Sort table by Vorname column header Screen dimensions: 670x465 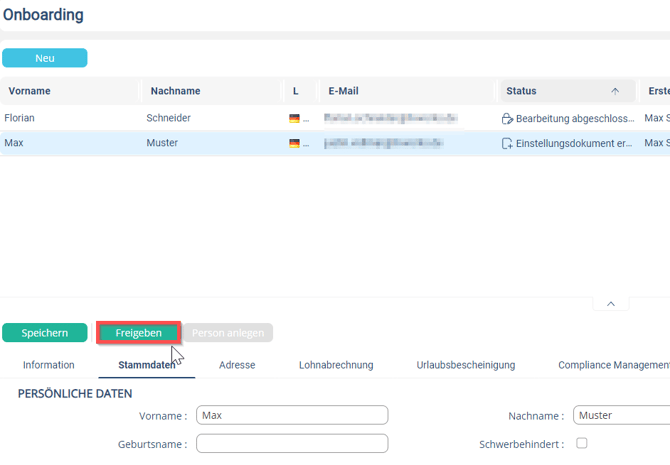click(30, 91)
